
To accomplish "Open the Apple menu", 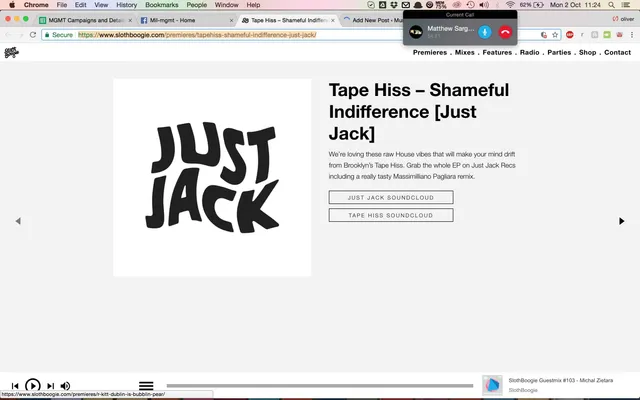I will coord(12,5).
